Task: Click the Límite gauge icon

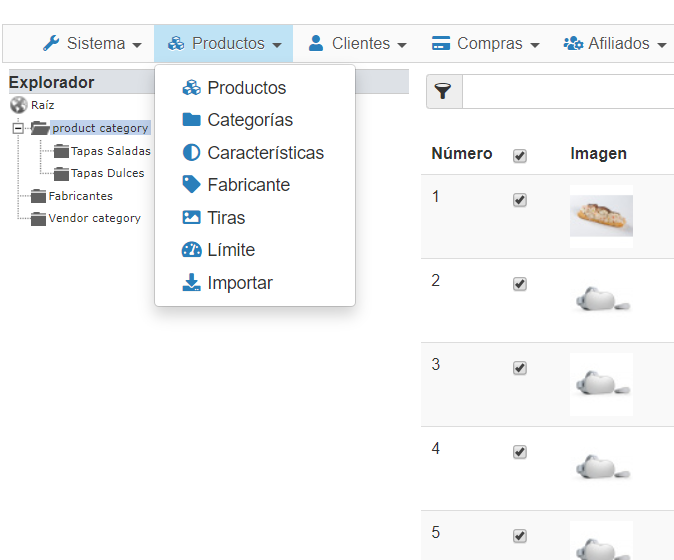Action: (x=192, y=250)
